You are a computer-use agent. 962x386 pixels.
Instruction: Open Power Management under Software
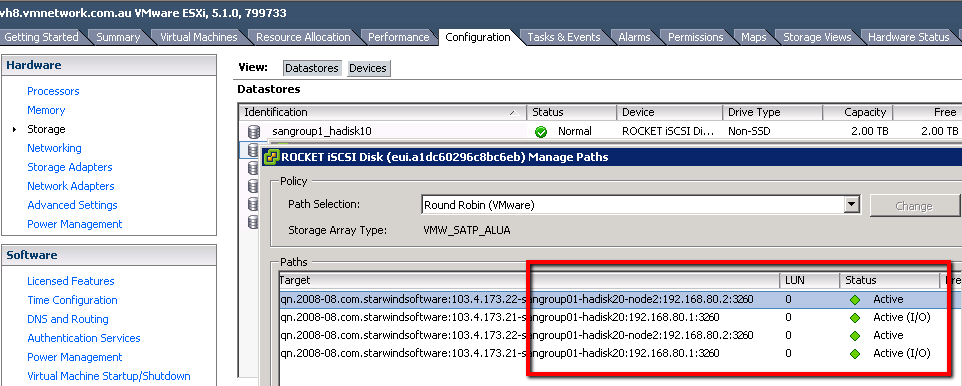pyautogui.click(x=74, y=357)
